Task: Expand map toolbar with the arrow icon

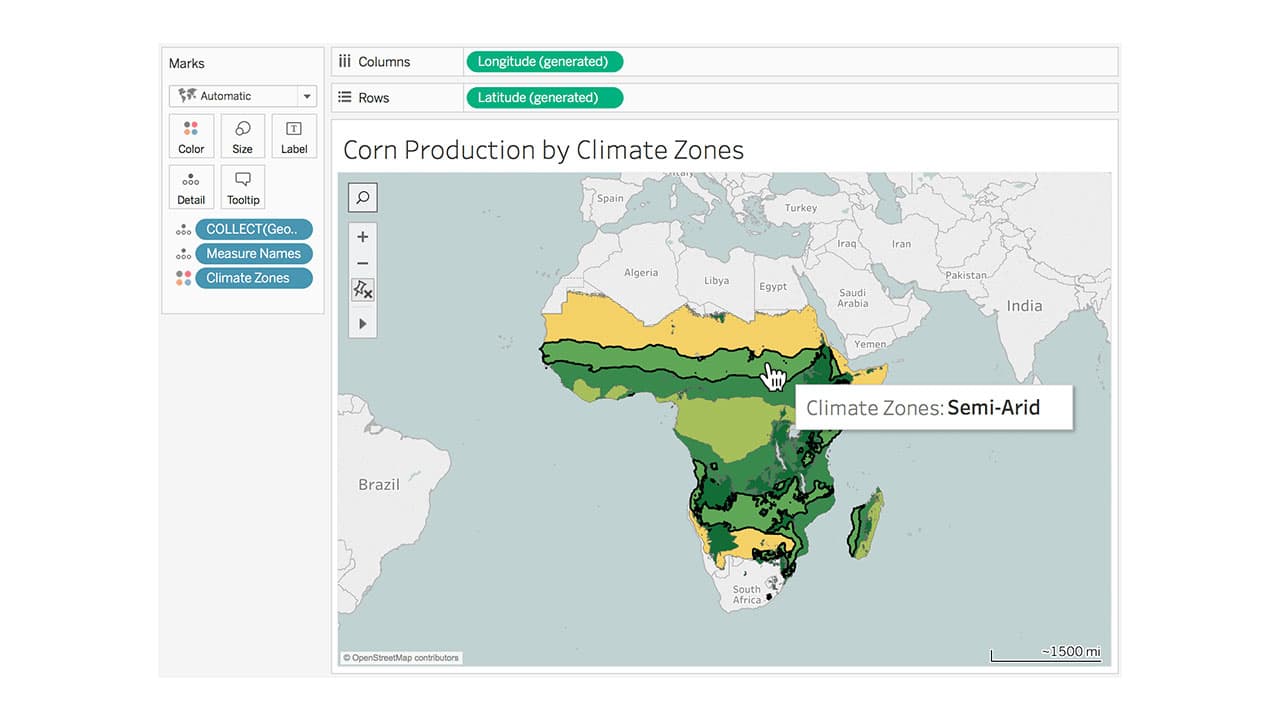Action: (x=362, y=323)
